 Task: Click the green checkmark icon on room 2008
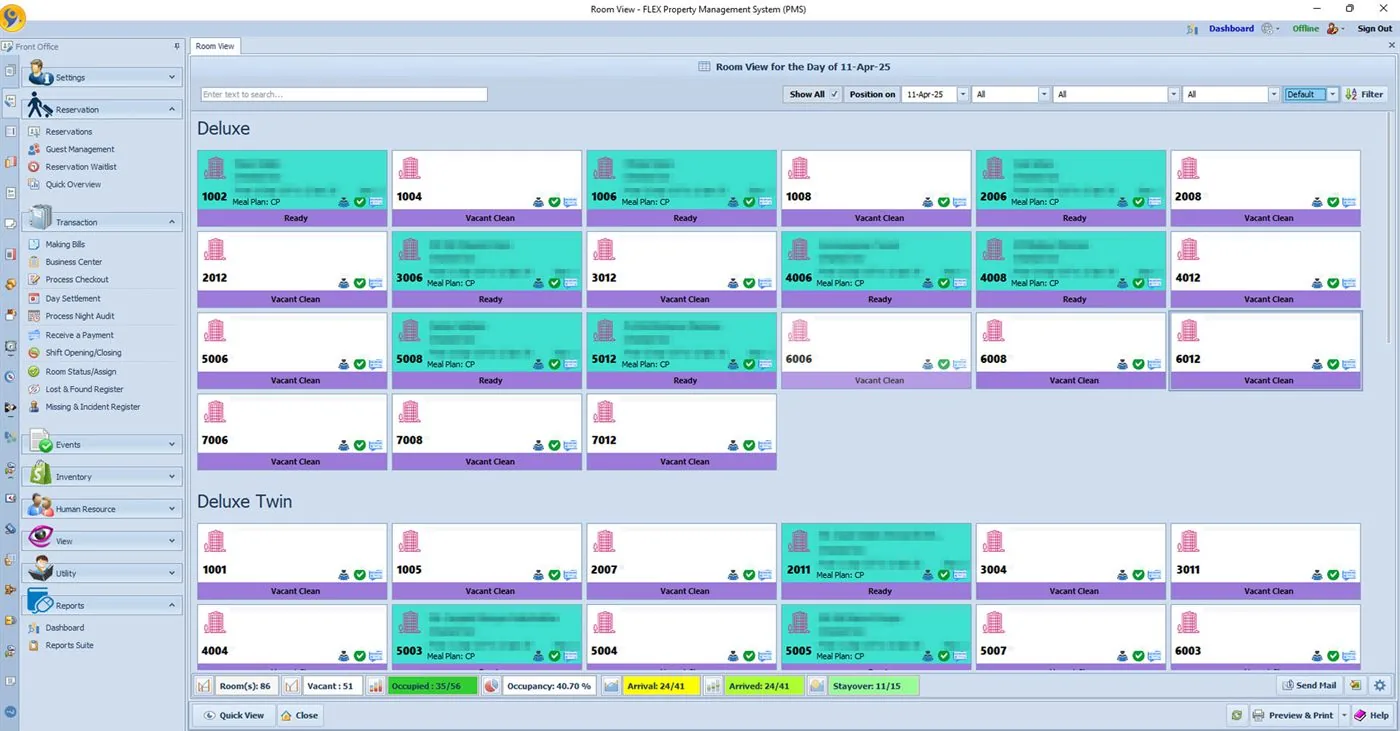(x=1333, y=201)
